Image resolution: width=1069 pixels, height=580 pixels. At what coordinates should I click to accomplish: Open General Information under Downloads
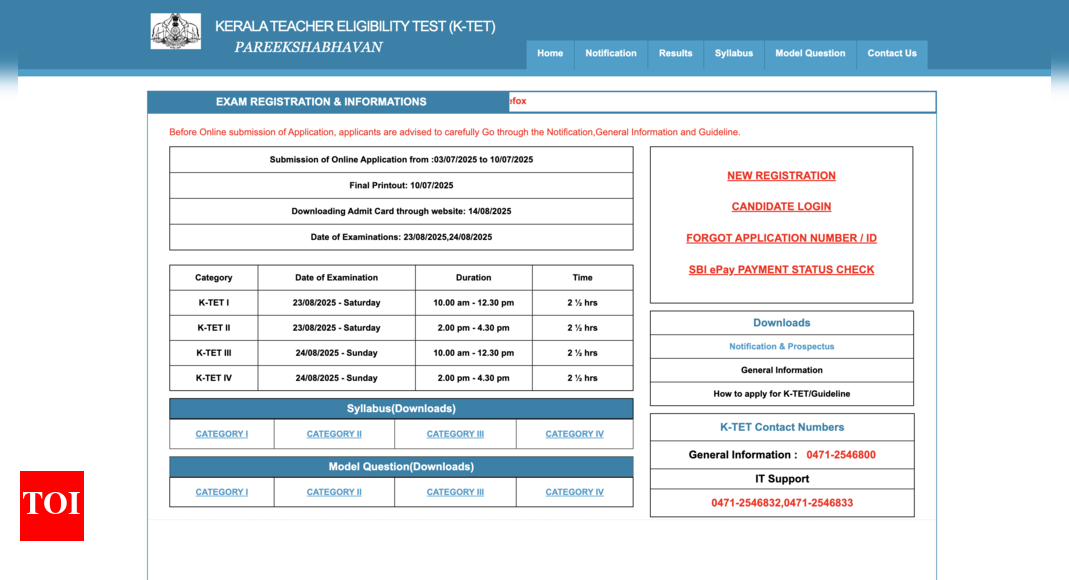781,370
